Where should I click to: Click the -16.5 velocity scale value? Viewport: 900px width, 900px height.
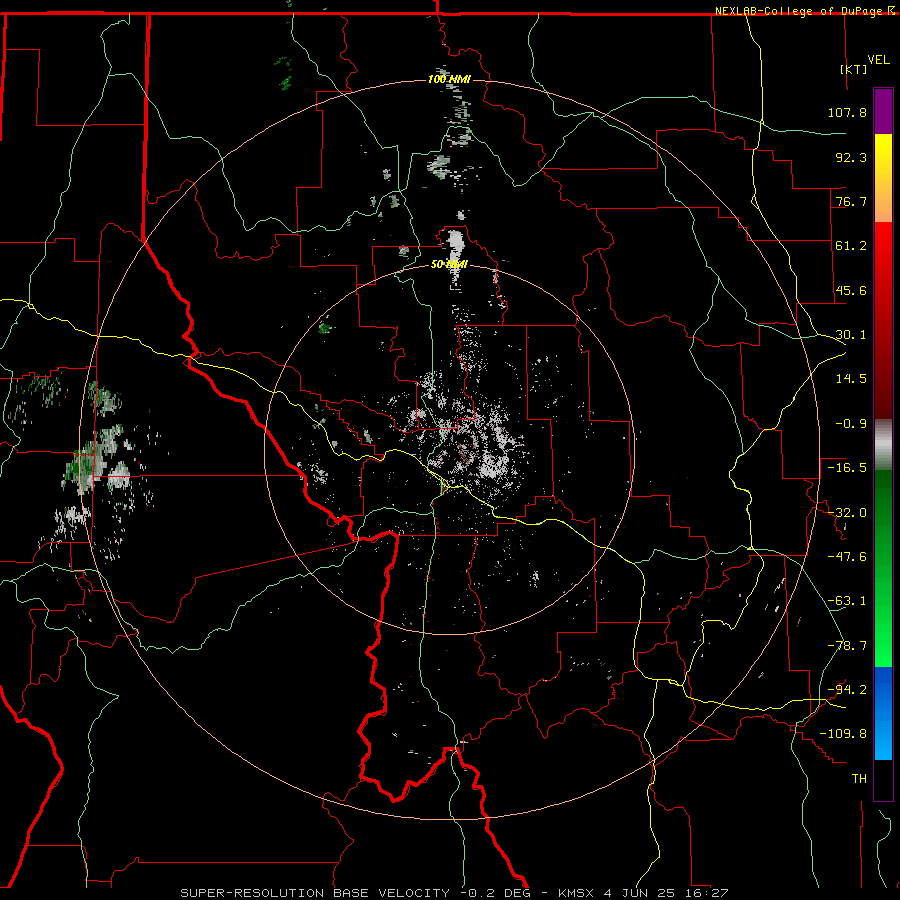[x=847, y=468]
